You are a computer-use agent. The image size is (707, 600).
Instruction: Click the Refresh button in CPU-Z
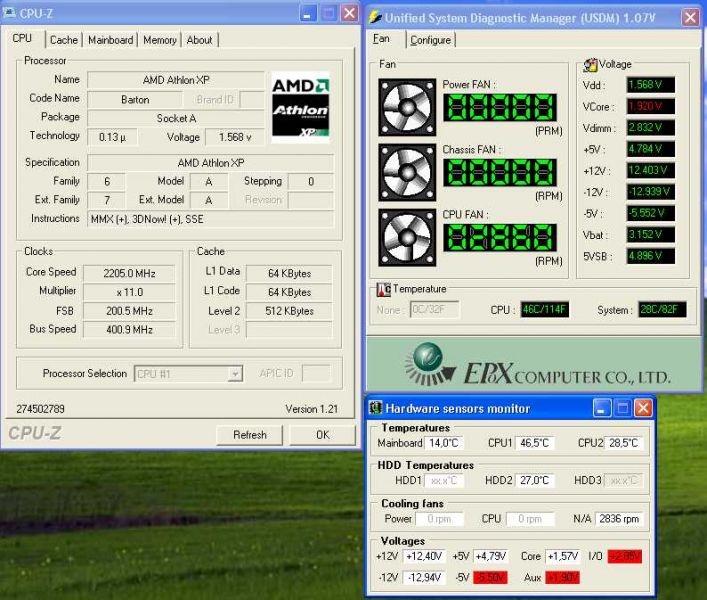(x=250, y=435)
